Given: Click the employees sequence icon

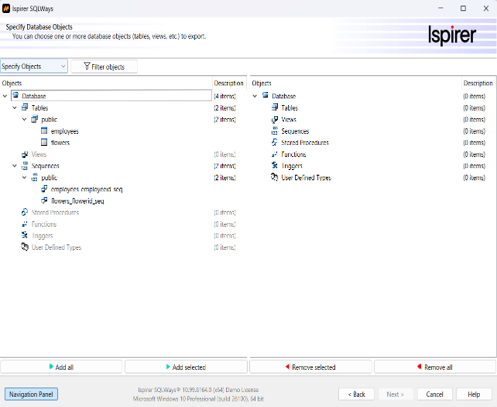Looking at the screenshot, I should [x=44, y=189].
